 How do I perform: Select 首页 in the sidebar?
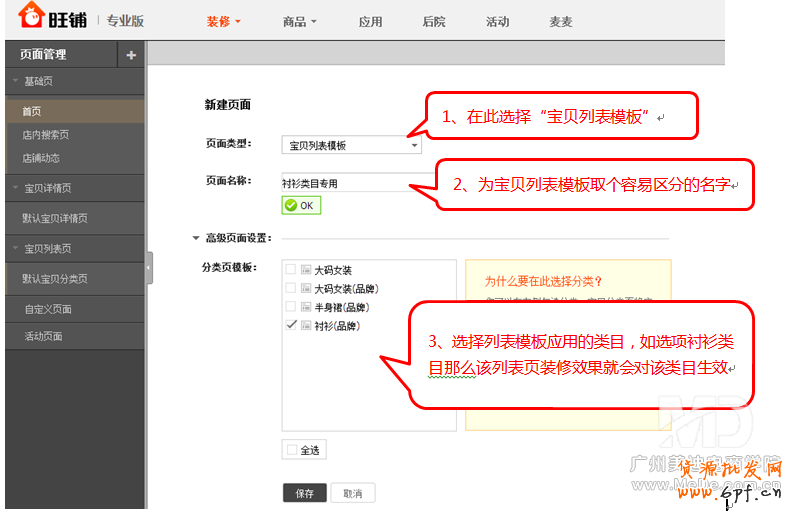pos(75,111)
